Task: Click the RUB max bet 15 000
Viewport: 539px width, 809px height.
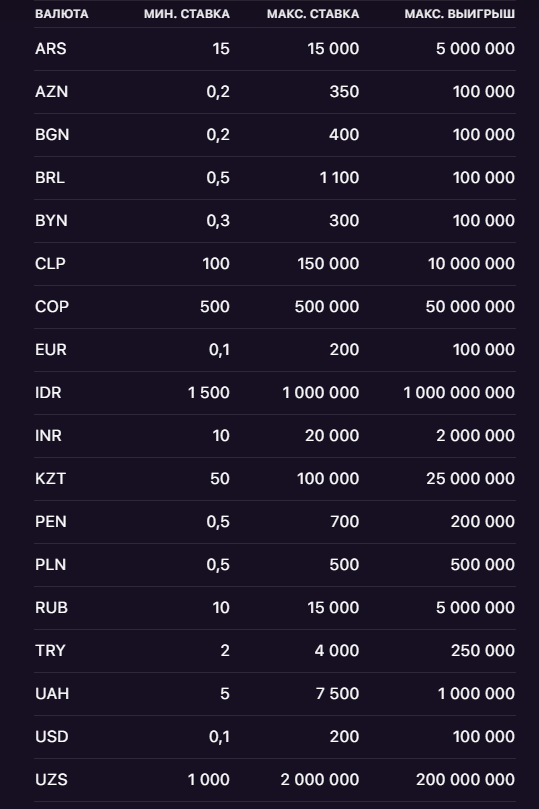Action: (x=333, y=608)
